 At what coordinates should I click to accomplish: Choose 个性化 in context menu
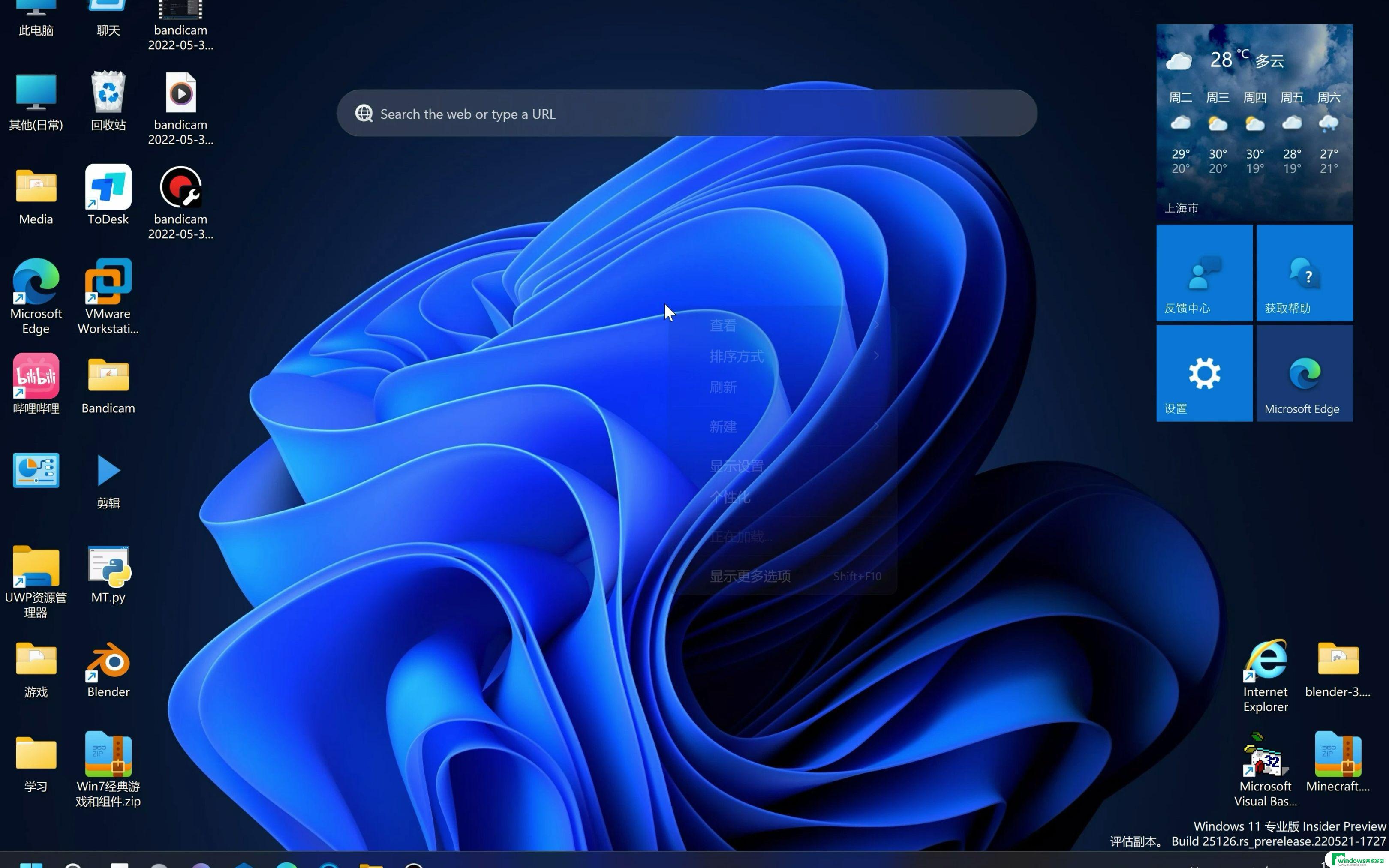[x=782, y=497]
